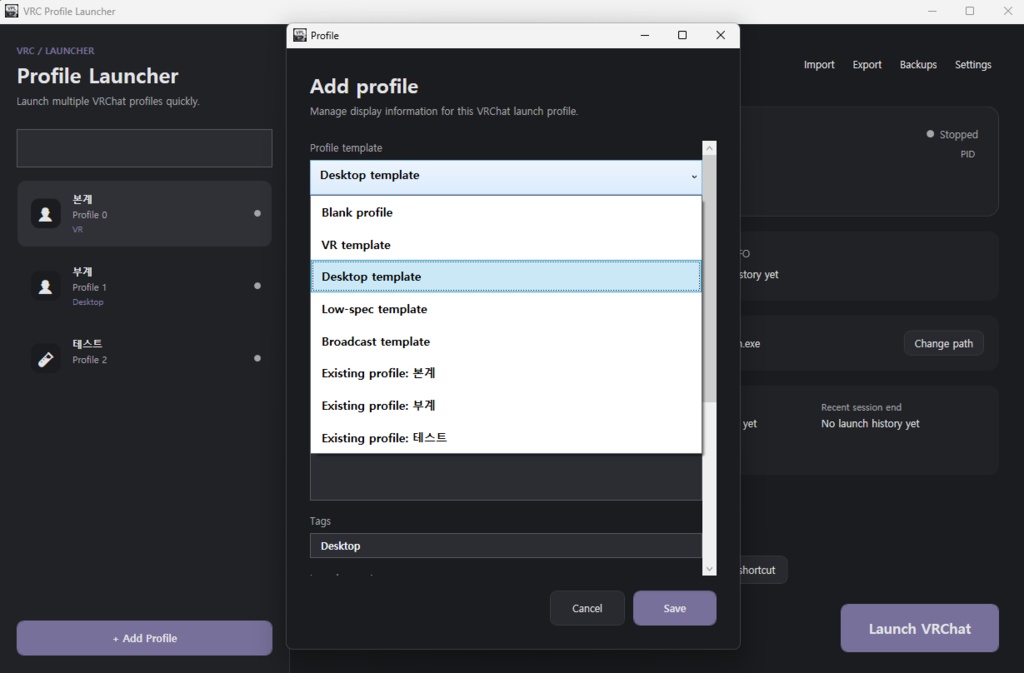1024x673 pixels.
Task: Maximize the Profile dialog window
Action: 682,35
